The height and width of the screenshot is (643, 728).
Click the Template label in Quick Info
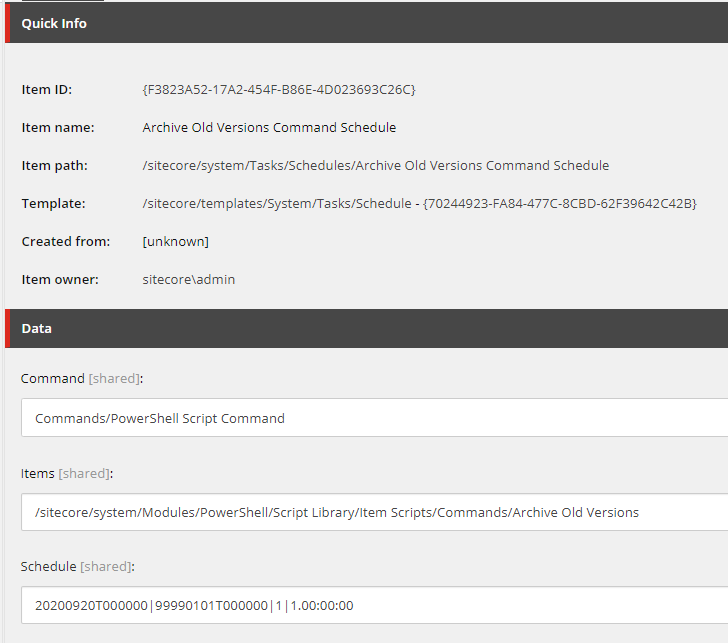point(53,203)
